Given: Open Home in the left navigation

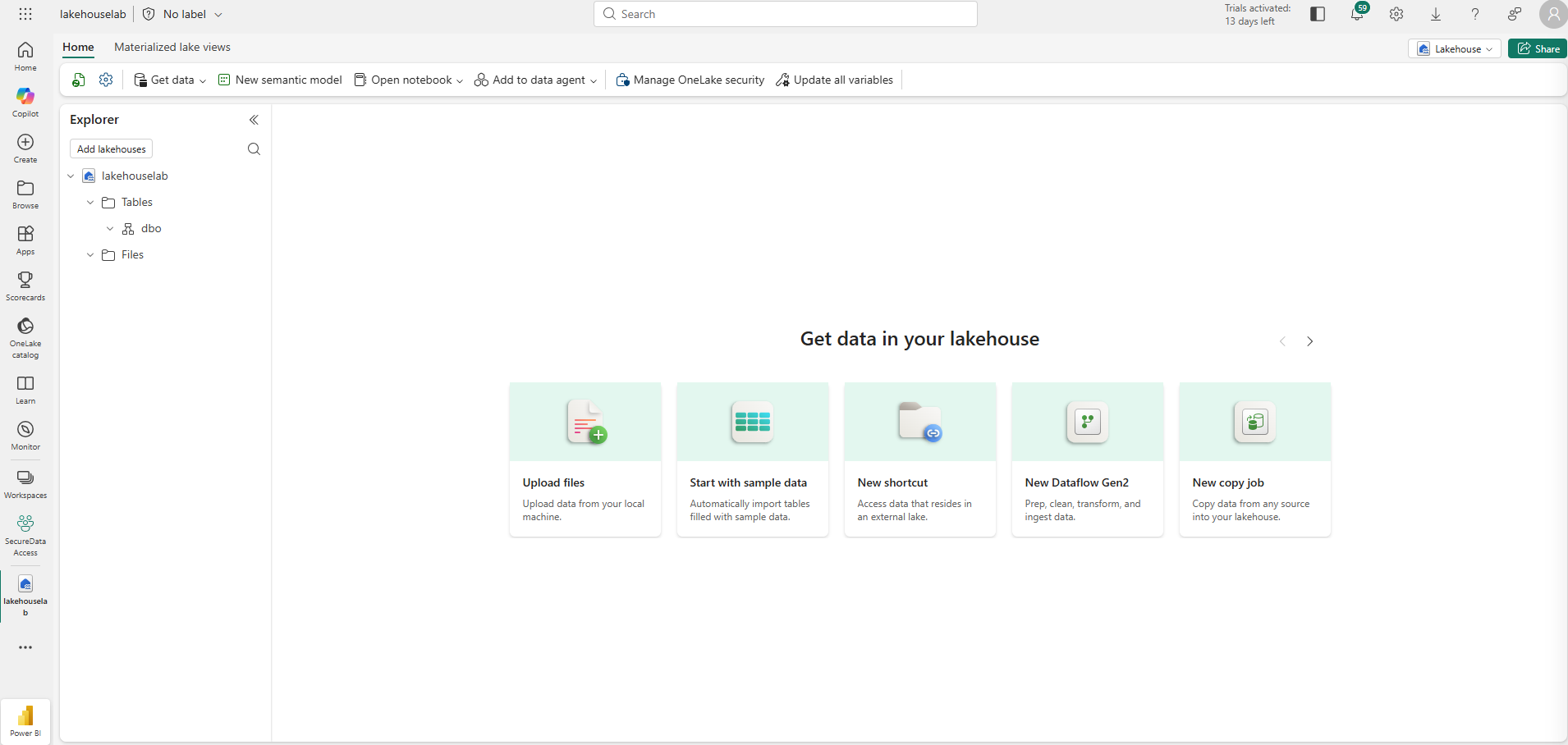Looking at the screenshot, I should click(x=25, y=56).
